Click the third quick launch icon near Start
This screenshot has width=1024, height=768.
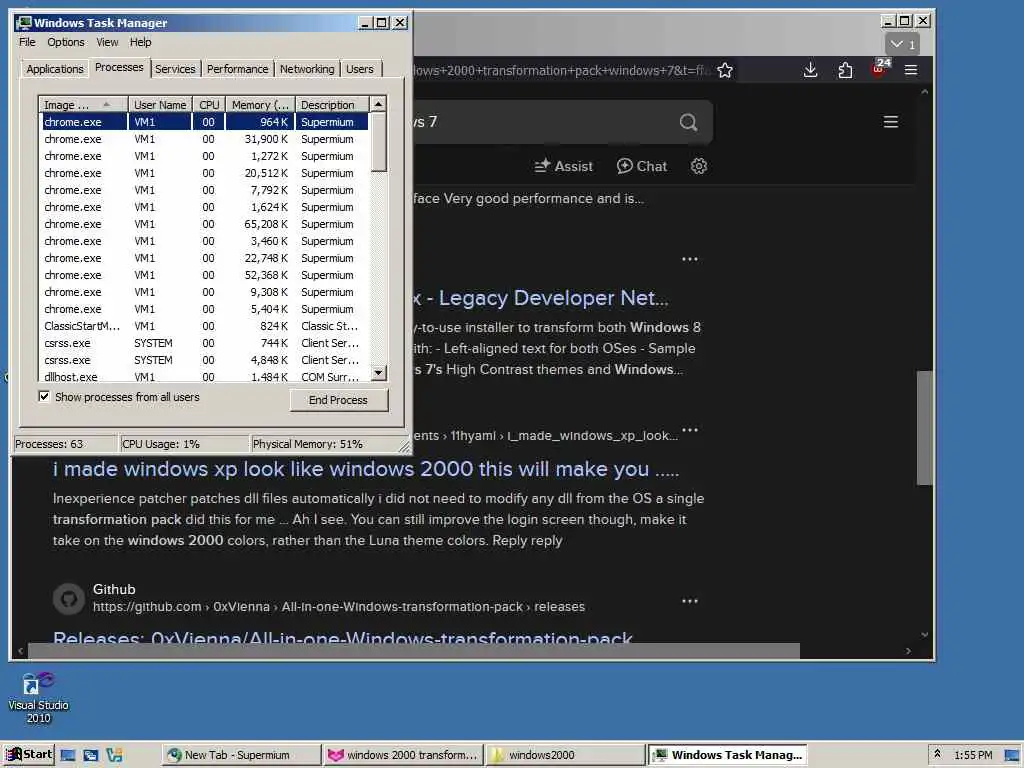tap(114, 755)
